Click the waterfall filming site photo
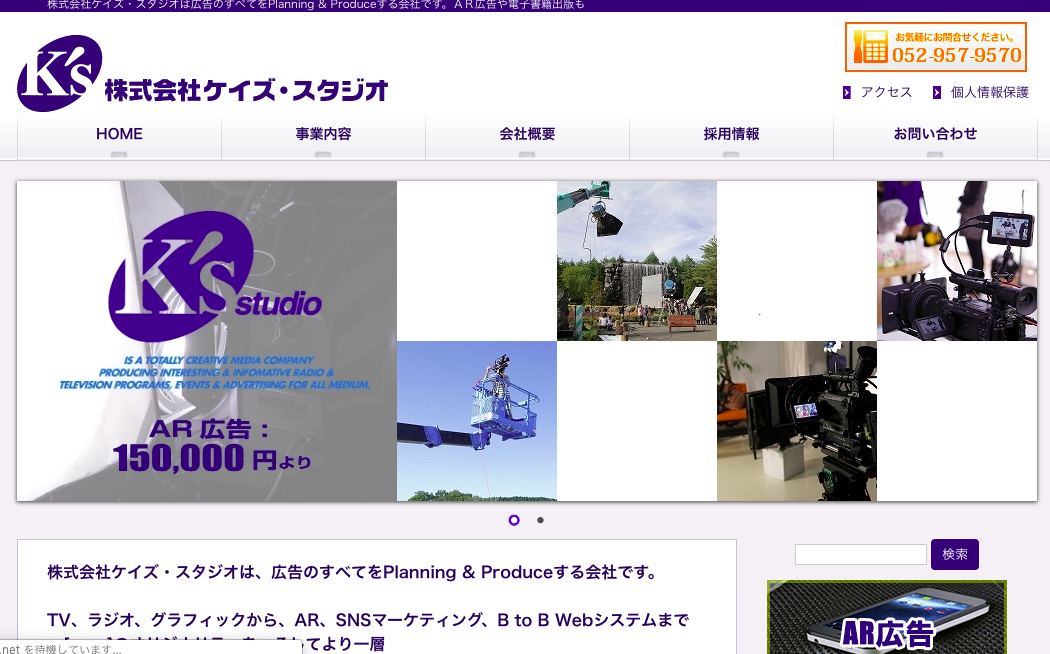The image size is (1050, 654). click(636, 260)
